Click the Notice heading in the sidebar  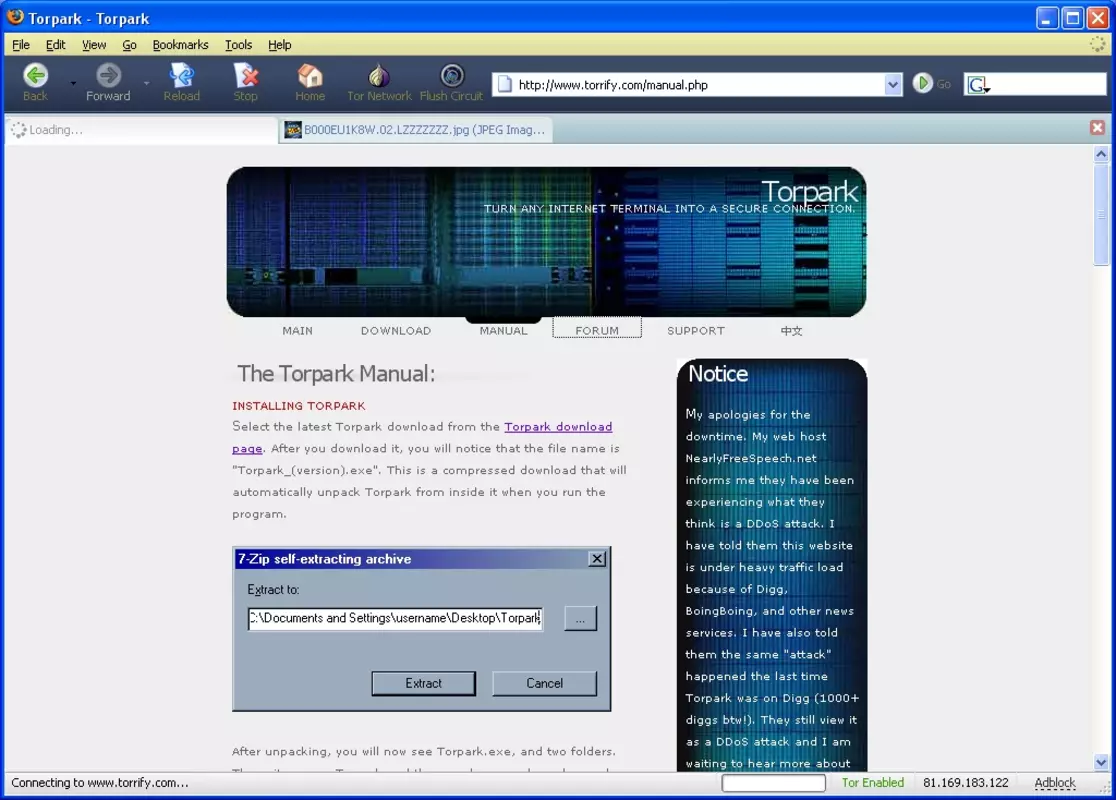pos(717,374)
